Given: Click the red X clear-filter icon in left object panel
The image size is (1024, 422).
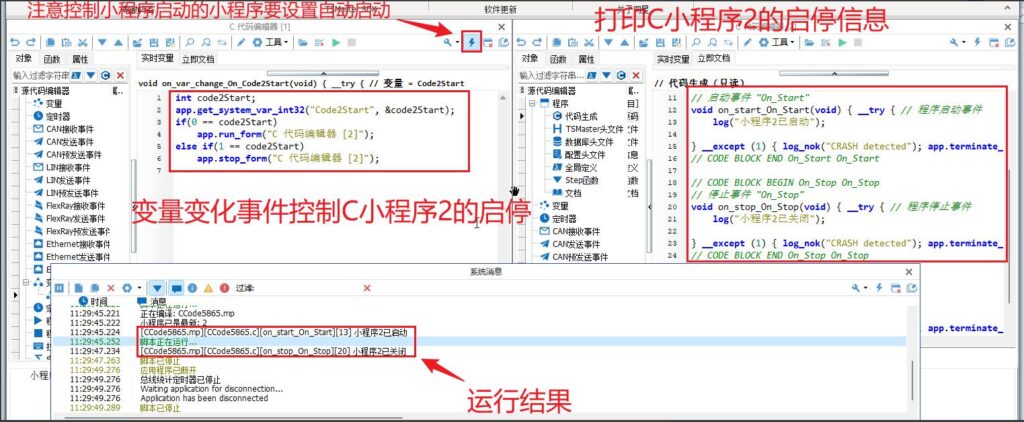Looking at the screenshot, I should [x=121, y=75].
